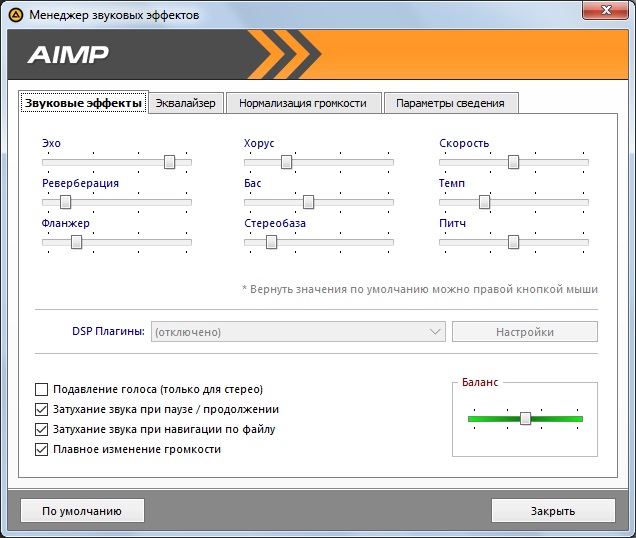Switch to the Эквалайзер tab
This screenshot has width=636, height=538.
point(186,103)
